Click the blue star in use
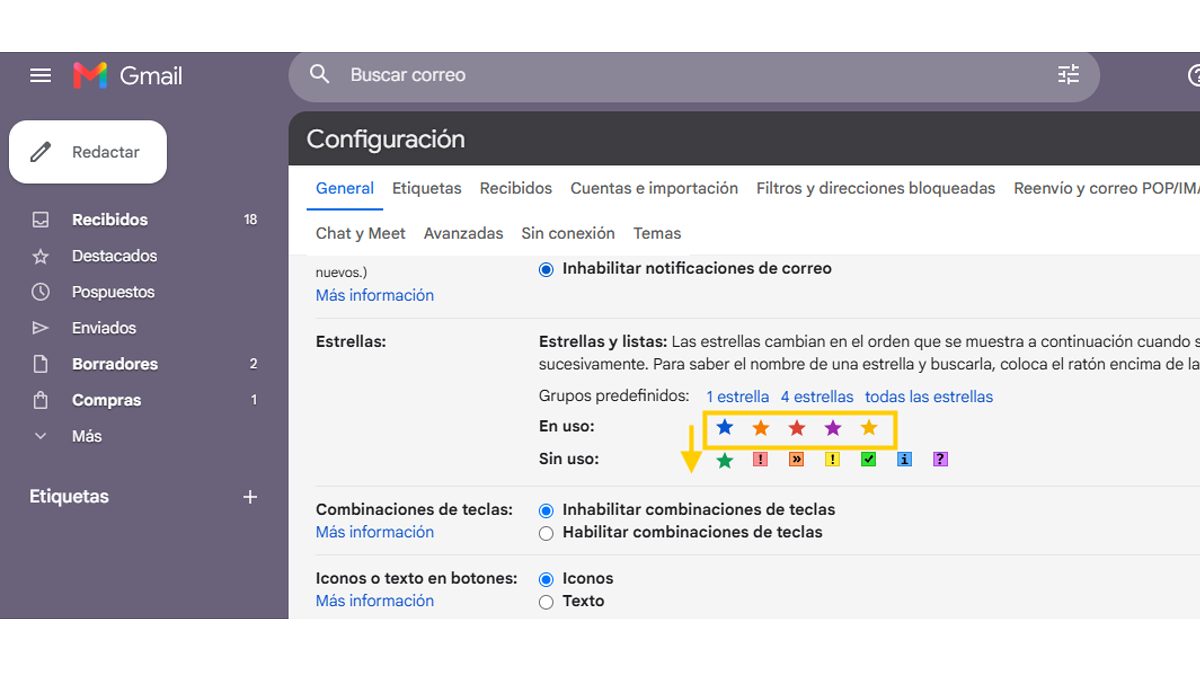Image resolution: width=1200 pixels, height=675 pixels. [725, 428]
